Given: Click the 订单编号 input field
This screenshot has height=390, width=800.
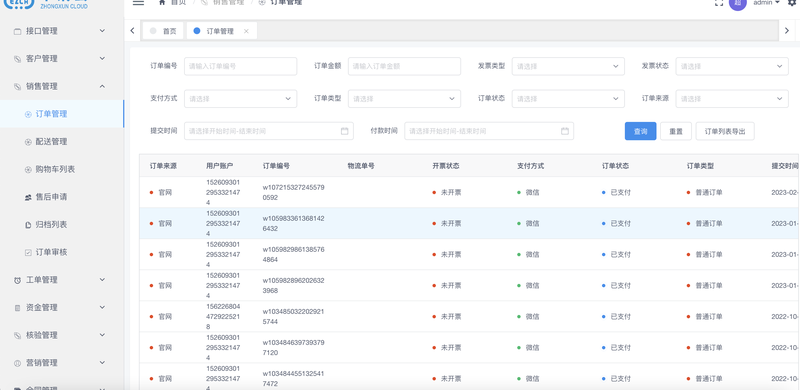Looking at the screenshot, I should (x=240, y=66).
